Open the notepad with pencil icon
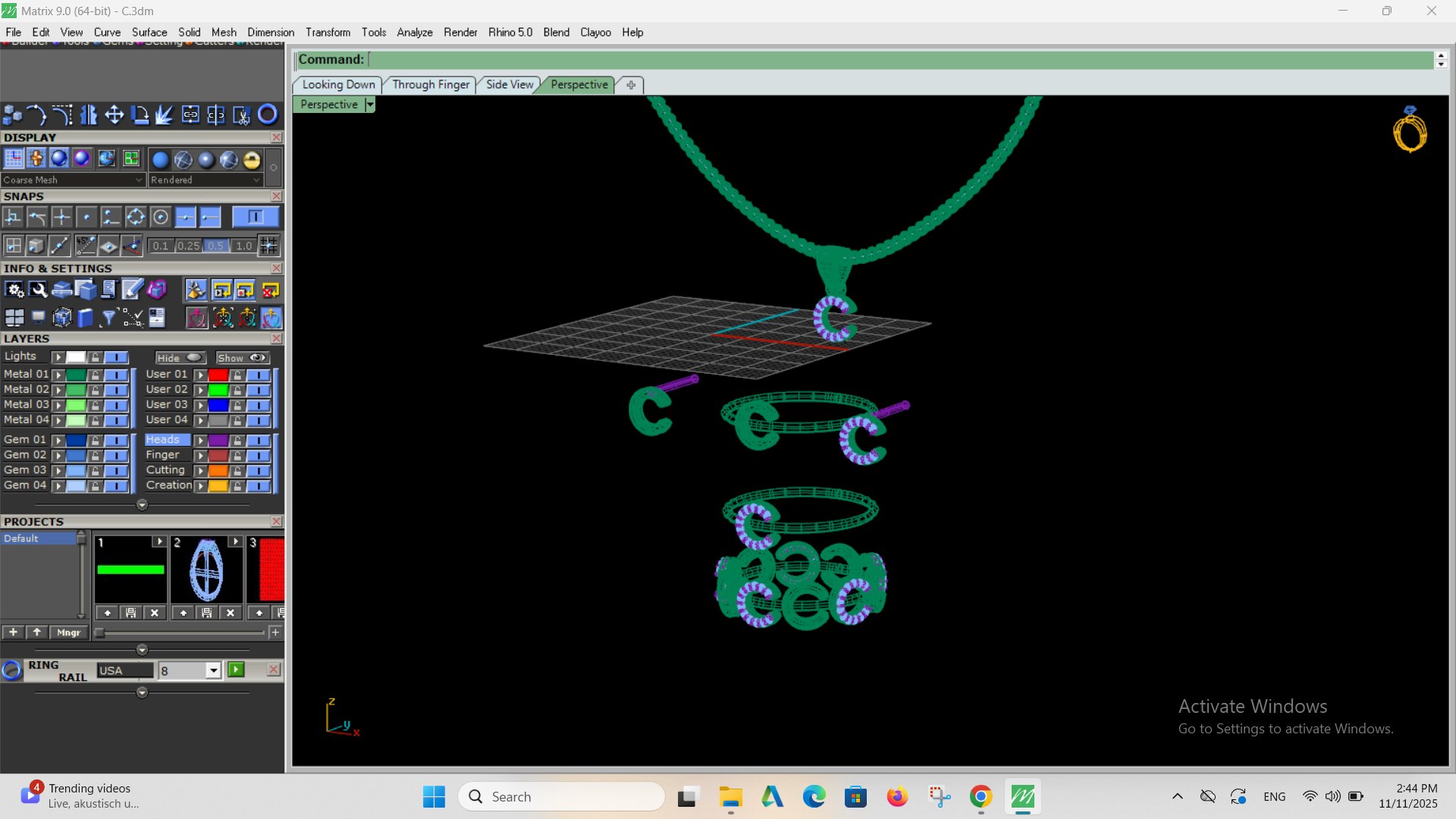Image resolution: width=1456 pixels, height=819 pixels. tap(132, 290)
